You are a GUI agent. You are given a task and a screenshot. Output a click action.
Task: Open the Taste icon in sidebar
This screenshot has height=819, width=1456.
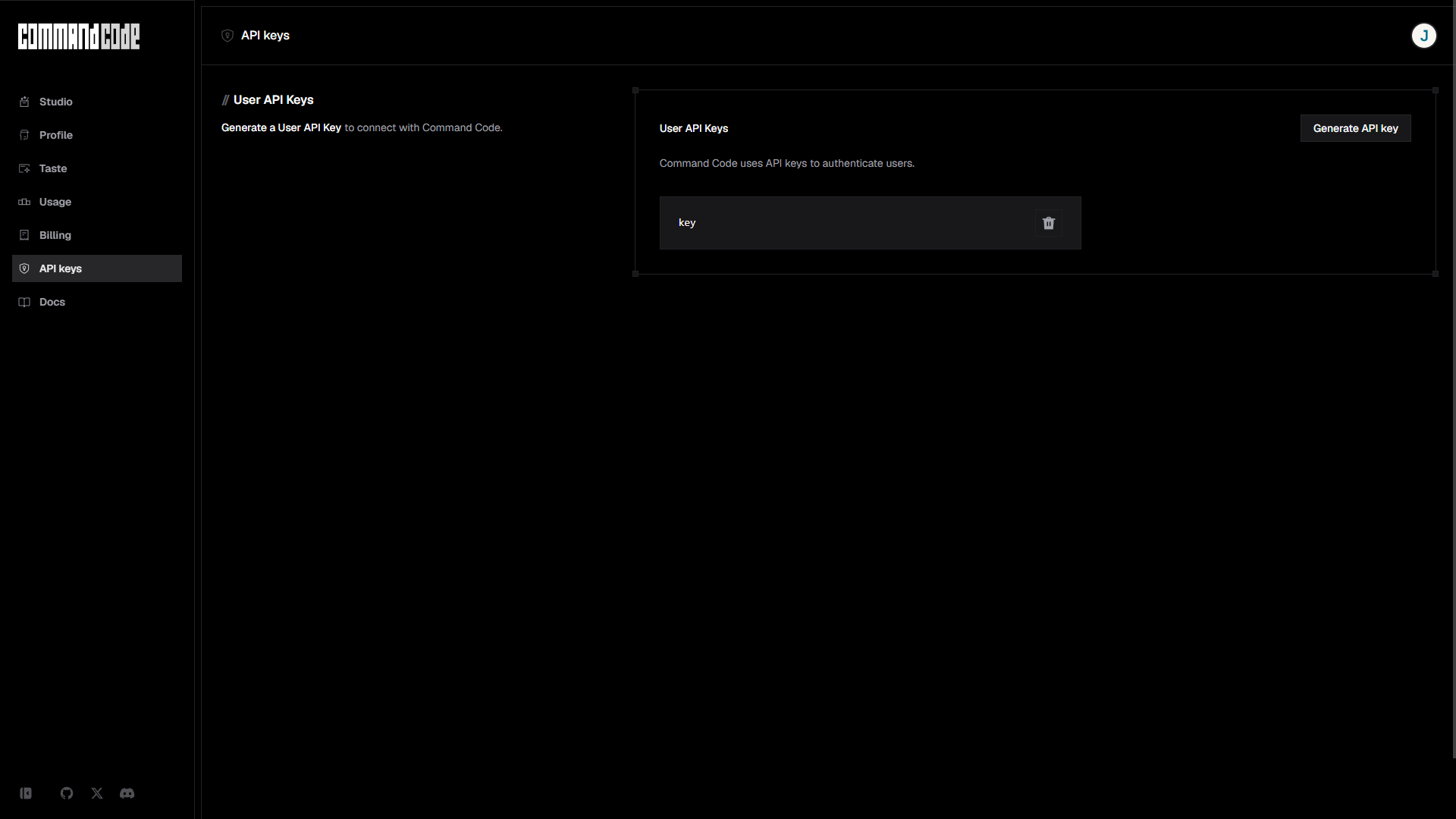click(x=24, y=168)
